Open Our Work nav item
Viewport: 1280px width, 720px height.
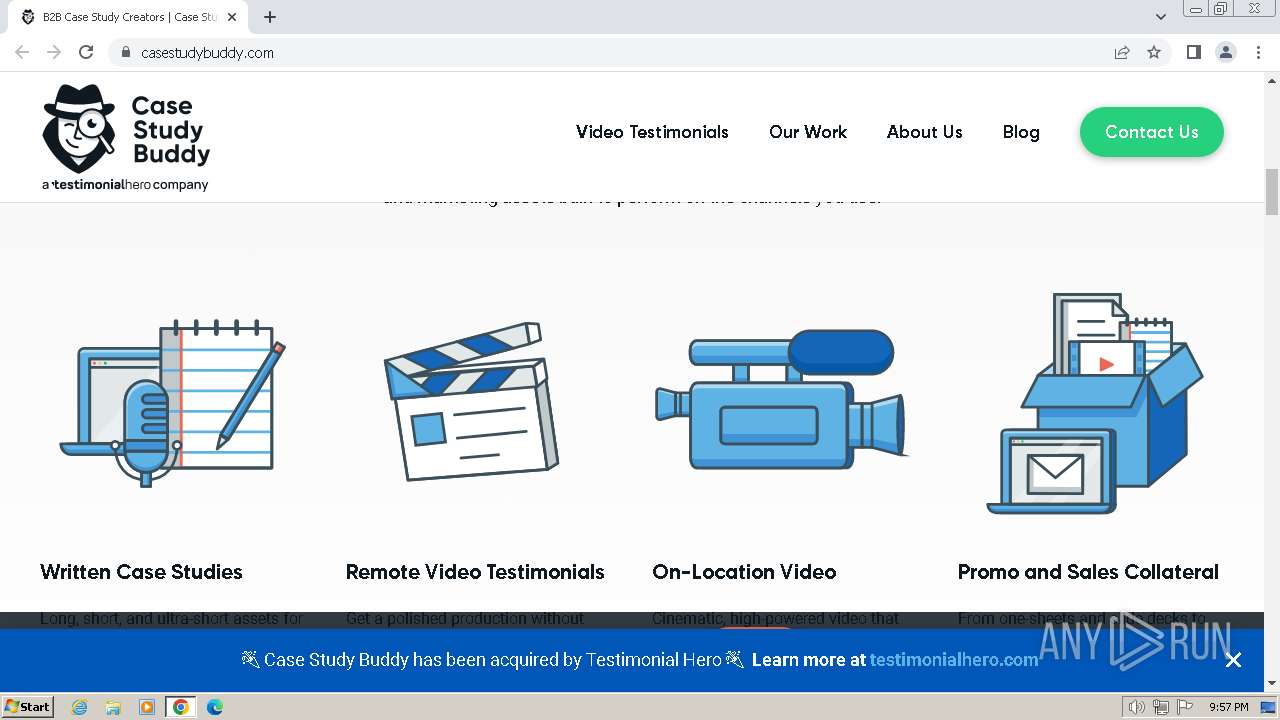pyautogui.click(x=808, y=132)
